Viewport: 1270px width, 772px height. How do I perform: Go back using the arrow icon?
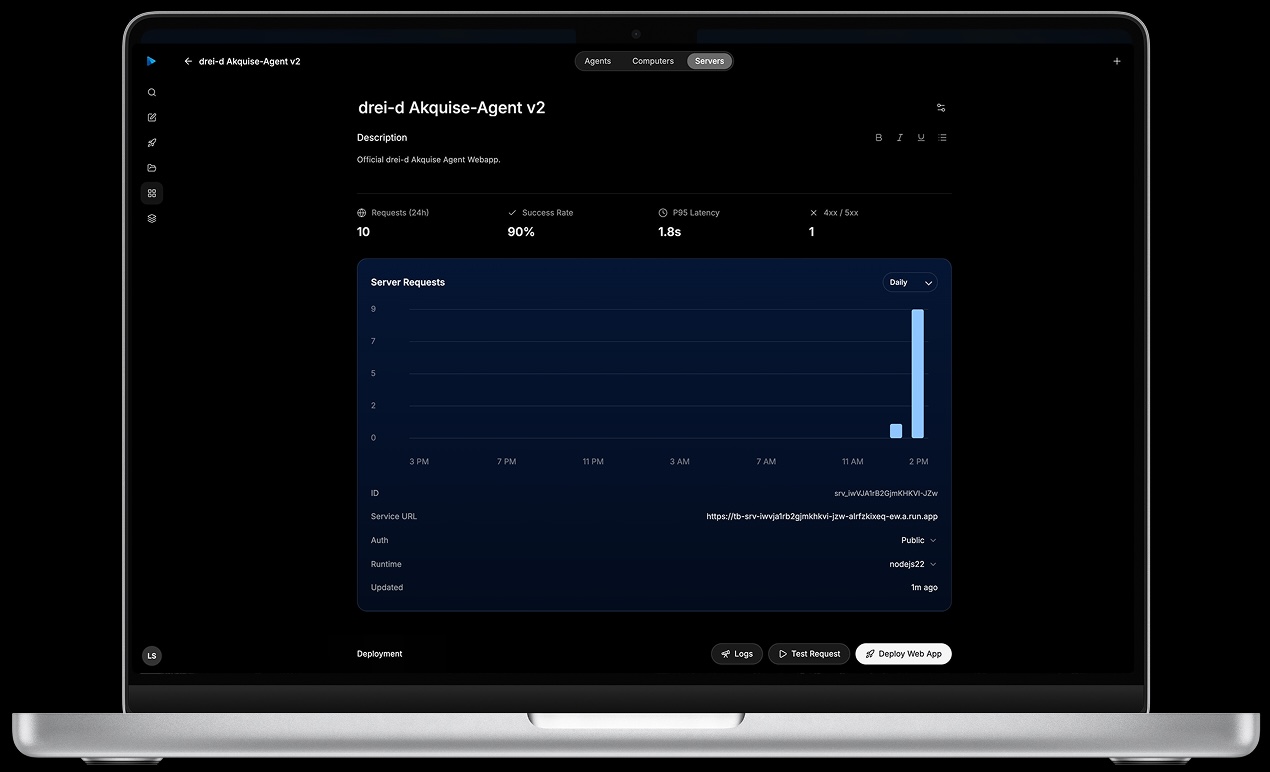click(x=188, y=61)
